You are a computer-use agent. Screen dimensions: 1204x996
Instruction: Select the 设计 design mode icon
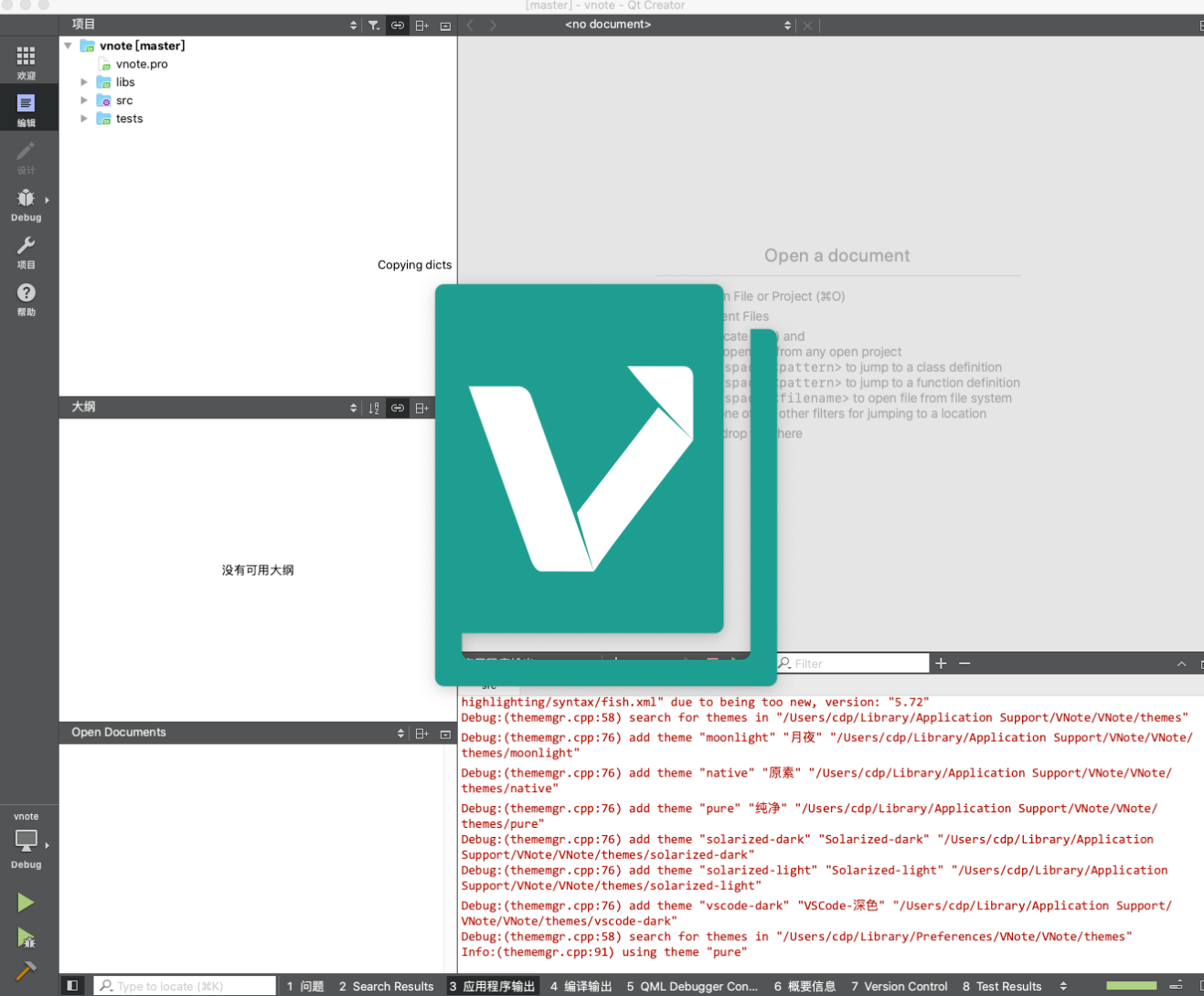[x=26, y=157]
